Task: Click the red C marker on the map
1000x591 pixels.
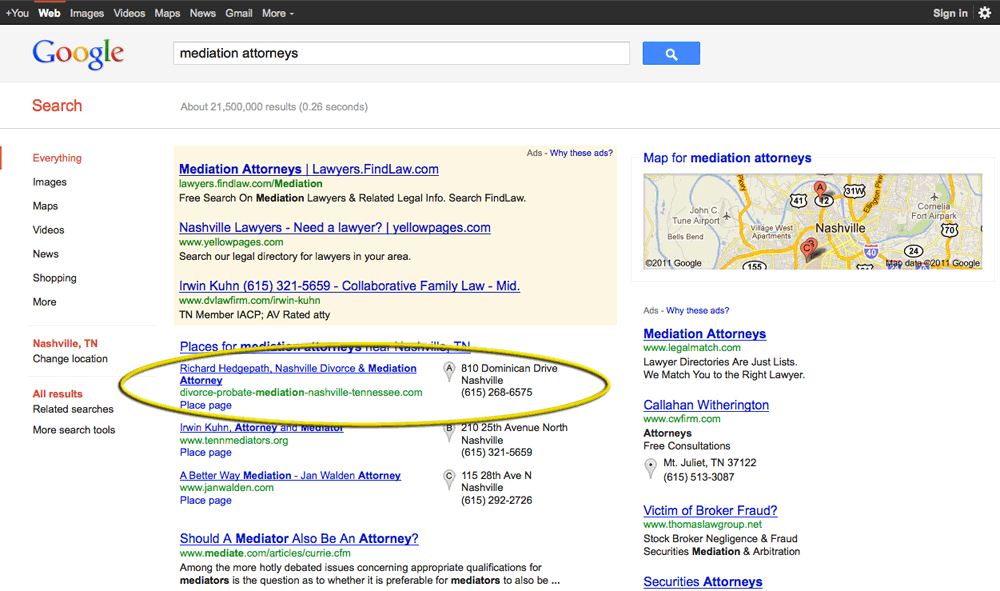Action: coord(809,247)
